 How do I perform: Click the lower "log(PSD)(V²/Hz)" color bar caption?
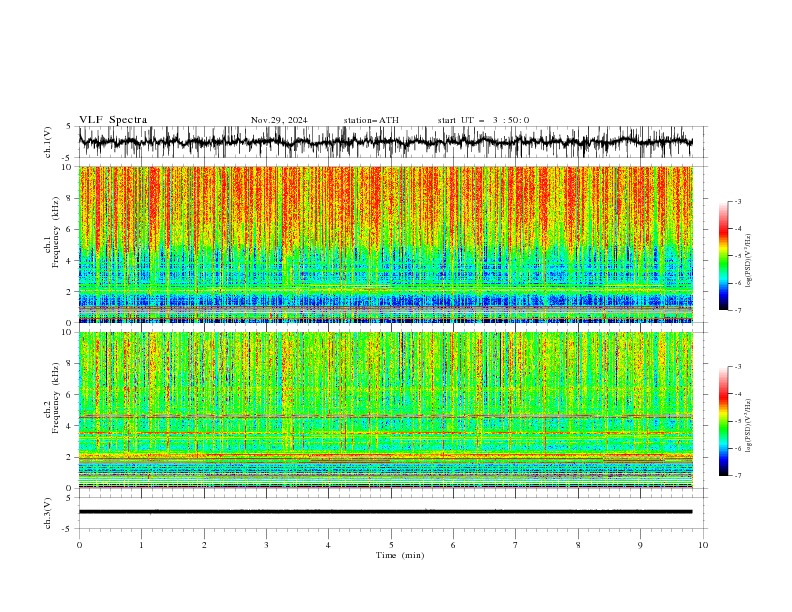tap(748, 425)
